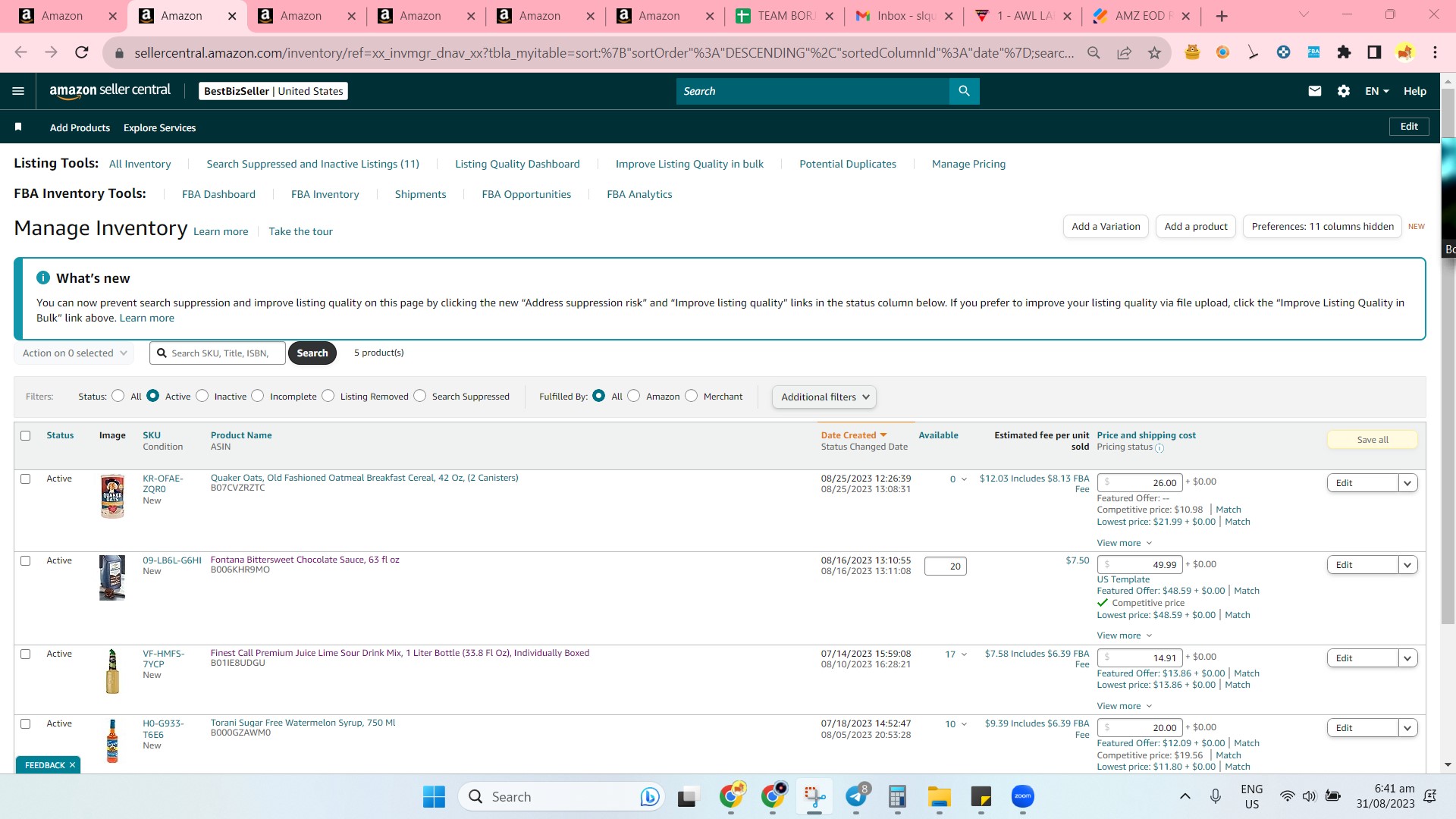Open Listing Quality Dashboard
The height and width of the screenshot is (819, 1456).
(x=517, y=164)
